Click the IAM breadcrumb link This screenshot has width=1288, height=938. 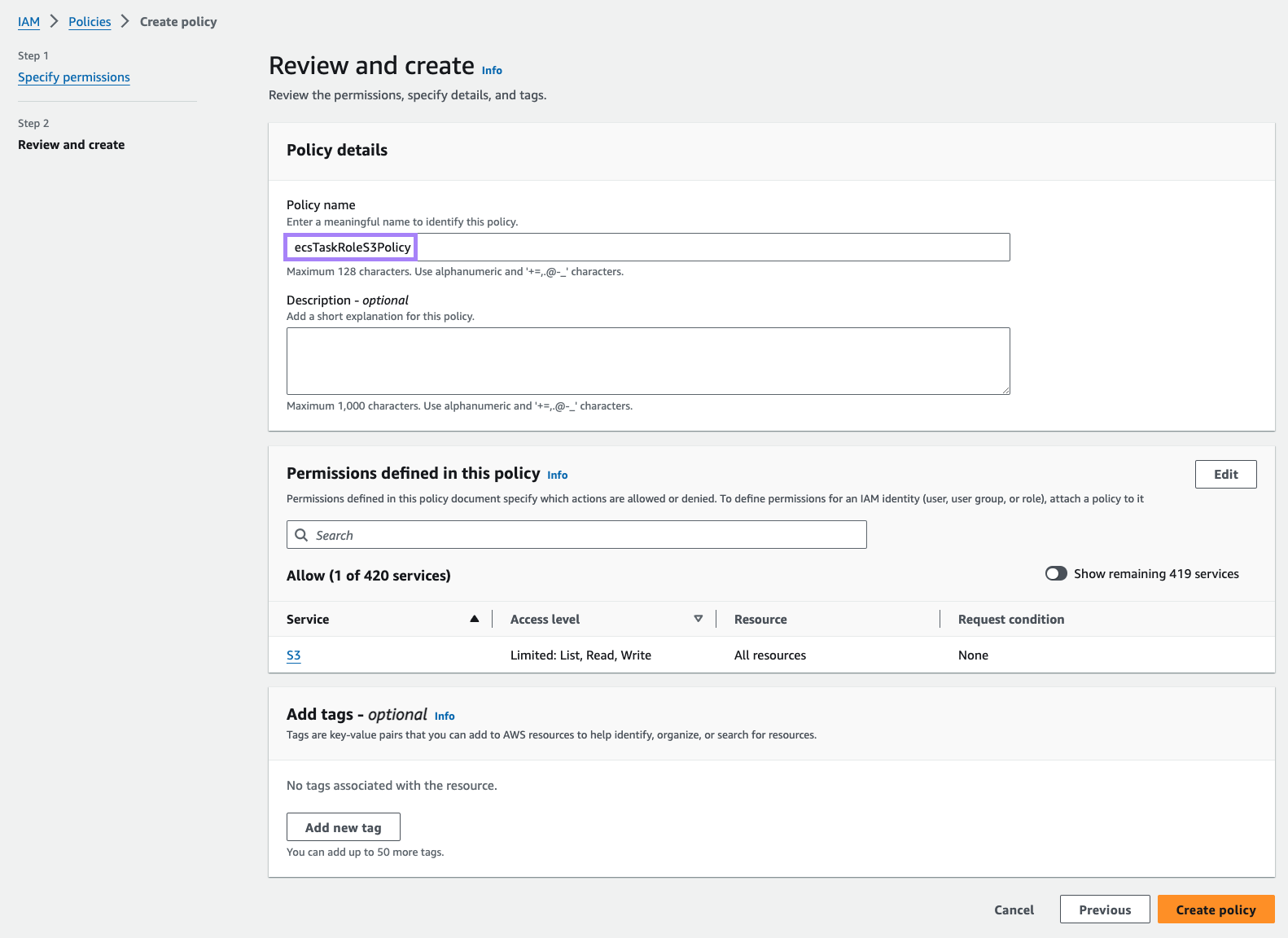pyautogui.click(x=28, y=22)
